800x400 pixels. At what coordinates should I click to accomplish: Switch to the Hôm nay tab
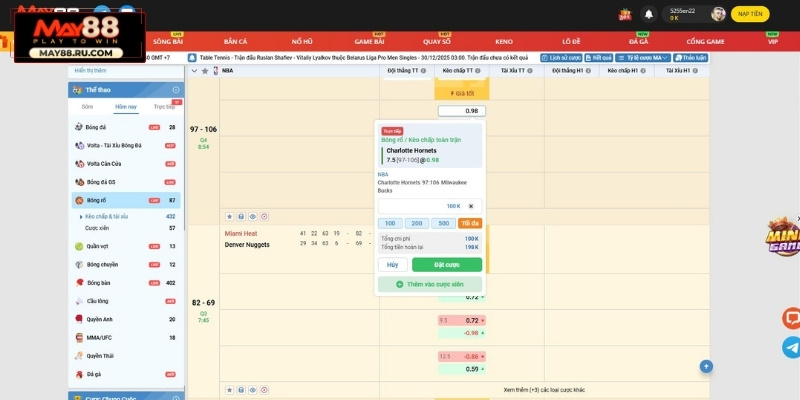pos(126,106)
